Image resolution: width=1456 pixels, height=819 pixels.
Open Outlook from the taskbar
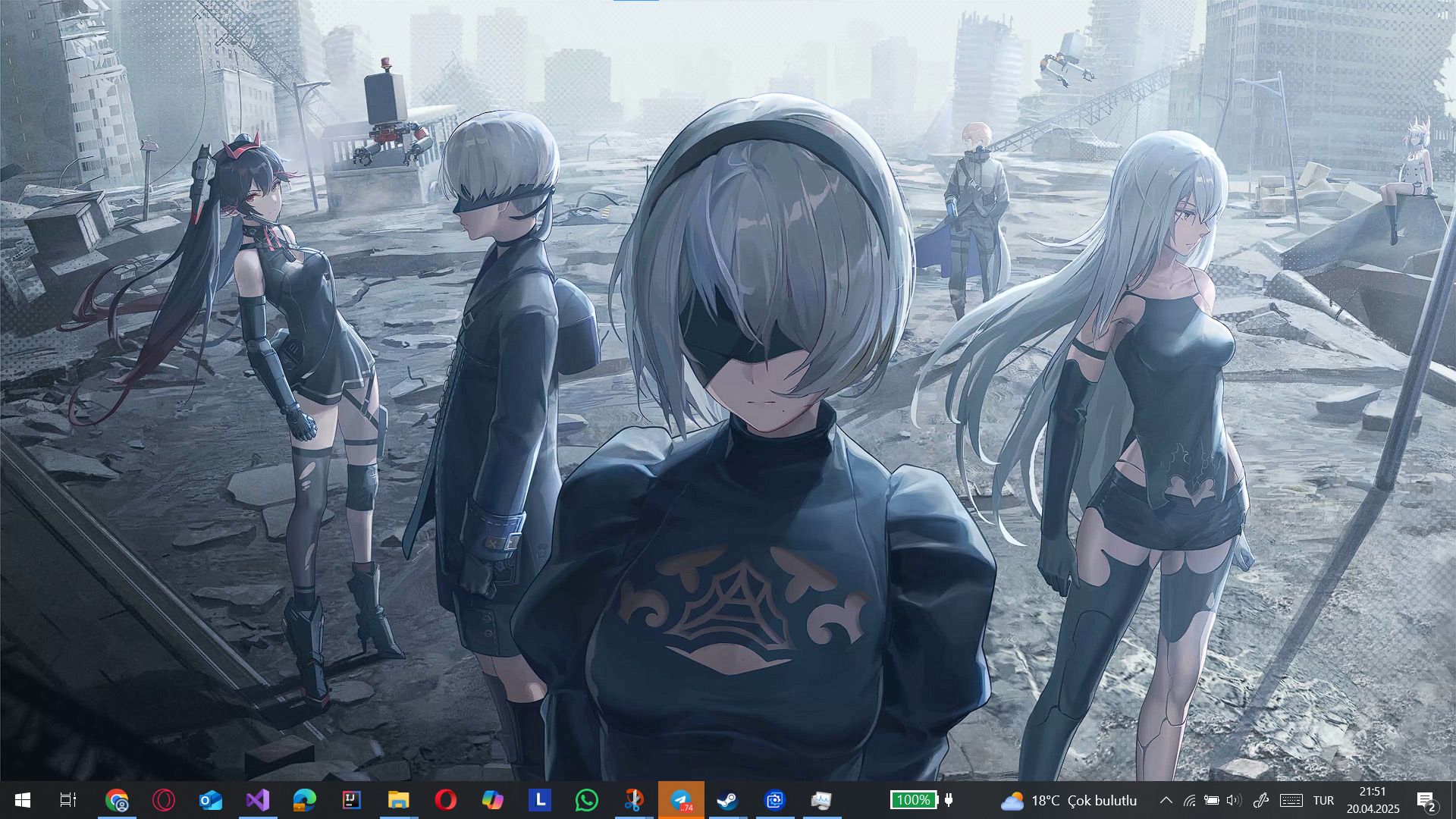pyautogui.click(x=211, y=800)
